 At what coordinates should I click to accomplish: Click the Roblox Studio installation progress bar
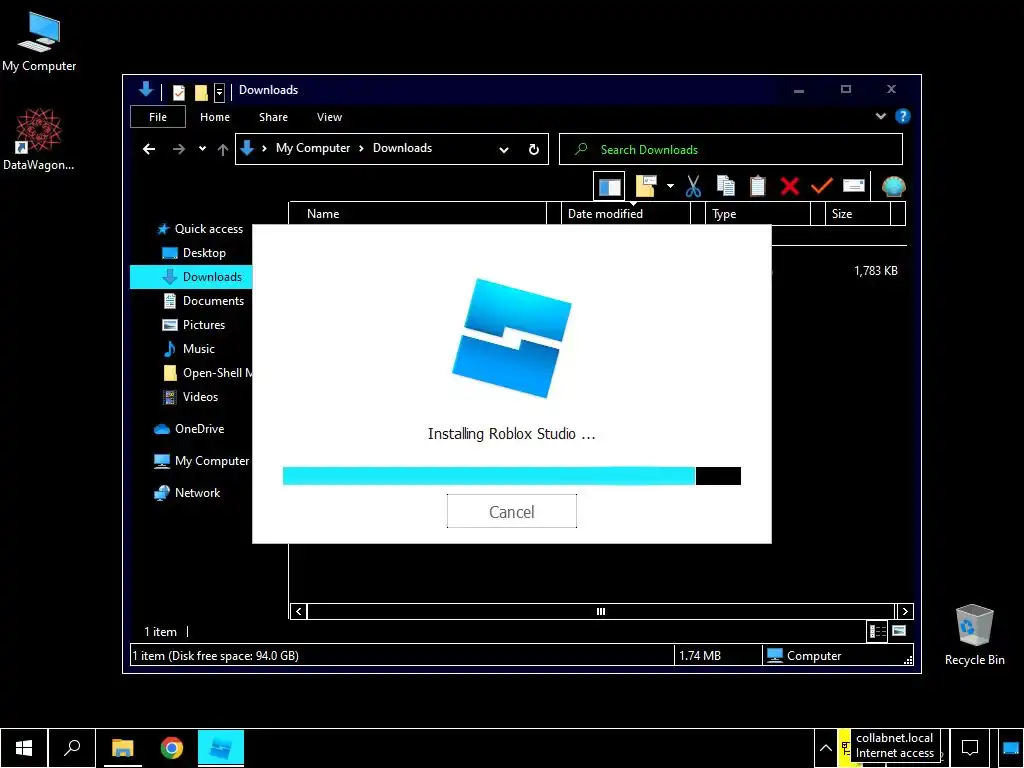pyautogui.click(x=511, y=476)
